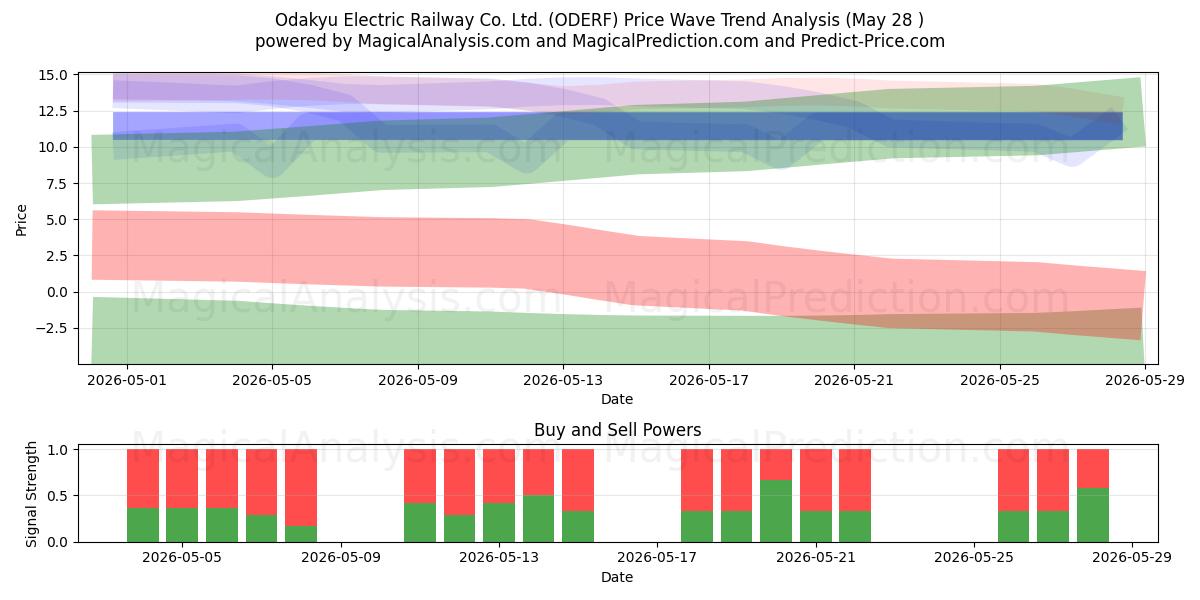The image size is (1200, 600).
Task: Click the 'Price' y-axis label
Action: (x=22, y=220)
